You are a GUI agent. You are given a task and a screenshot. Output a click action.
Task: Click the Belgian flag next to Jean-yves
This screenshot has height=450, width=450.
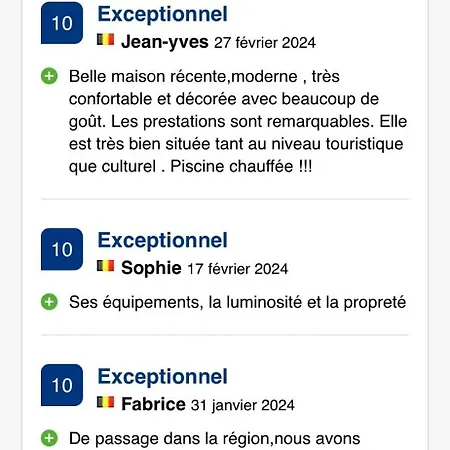106,39
